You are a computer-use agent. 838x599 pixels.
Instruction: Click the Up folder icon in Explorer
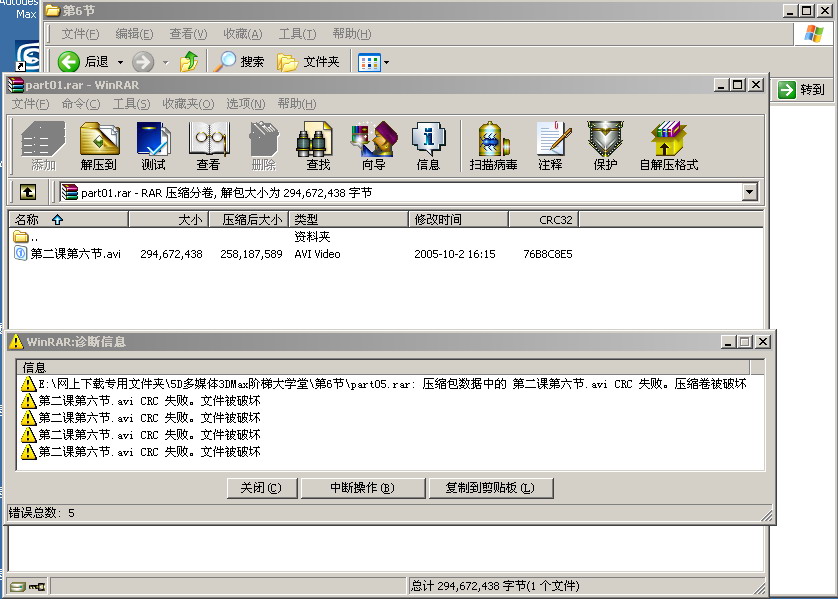click(x=189, y=62)
